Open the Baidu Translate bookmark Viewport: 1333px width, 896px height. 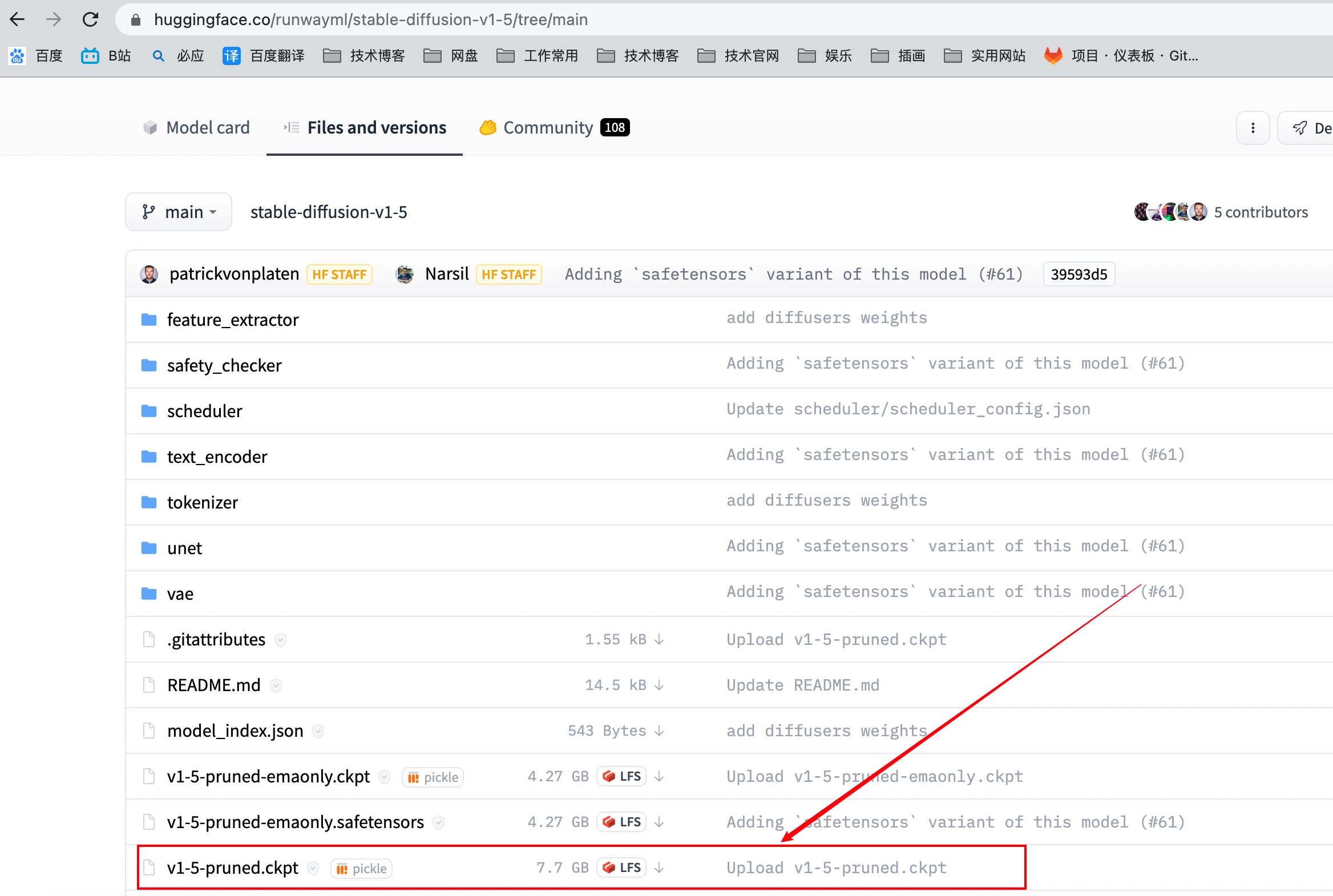pos(264,55)
